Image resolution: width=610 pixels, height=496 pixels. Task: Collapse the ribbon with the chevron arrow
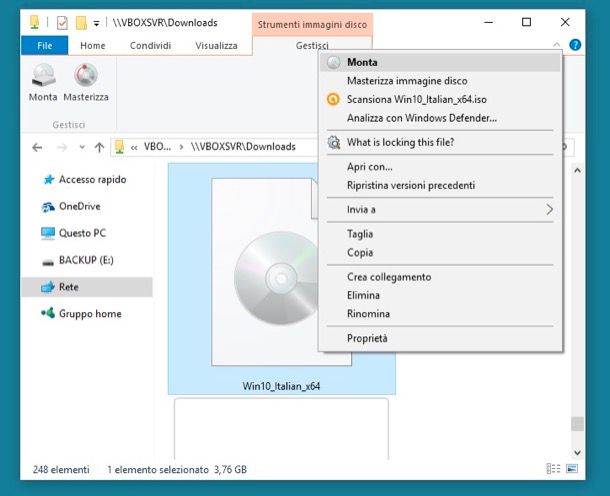[x=556, y=45]
